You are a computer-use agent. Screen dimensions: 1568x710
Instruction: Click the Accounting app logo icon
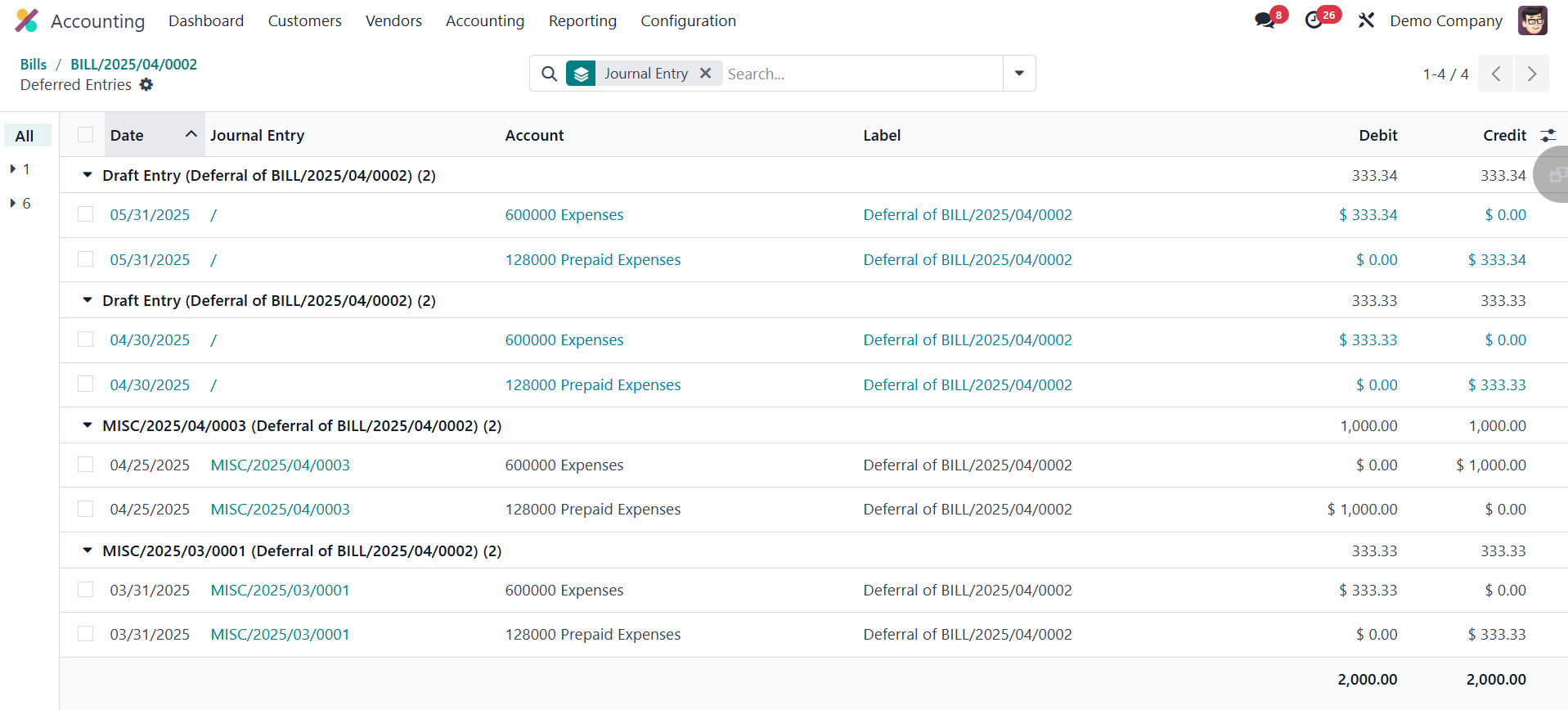click(x=27, y=20)
